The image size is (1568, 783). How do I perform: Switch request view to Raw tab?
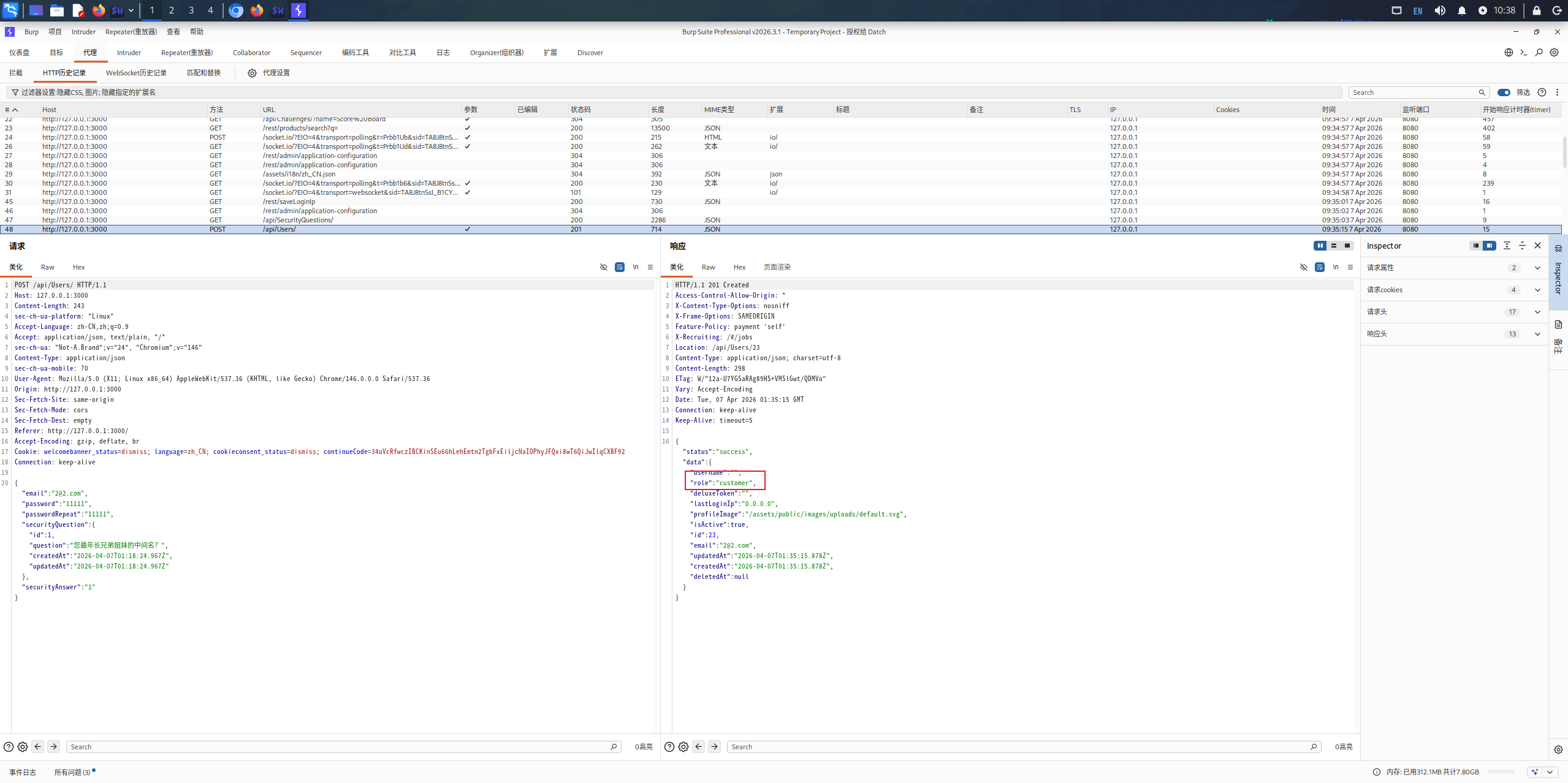48,267
